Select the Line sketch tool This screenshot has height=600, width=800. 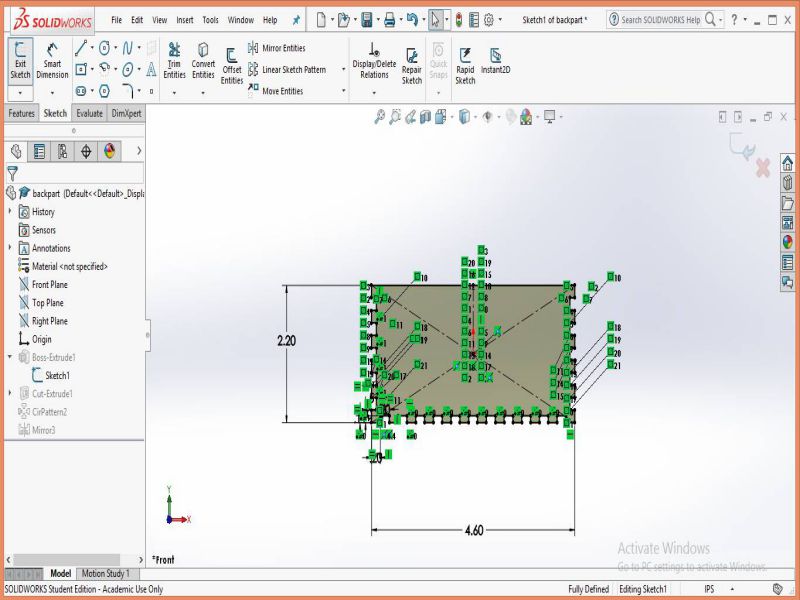coord(81,48)
